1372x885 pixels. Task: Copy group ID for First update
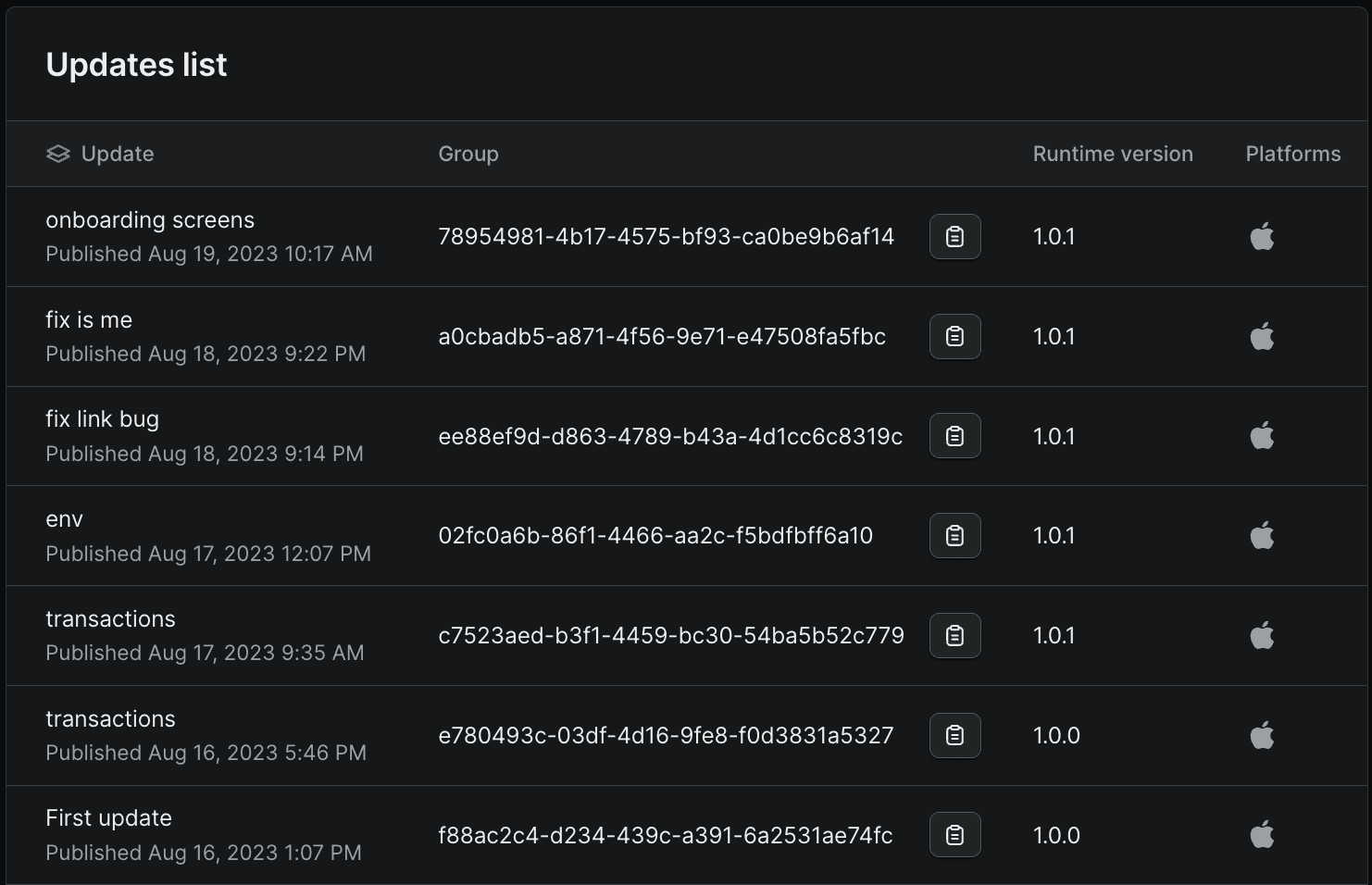pyautogui.click(x=954, y=835)
